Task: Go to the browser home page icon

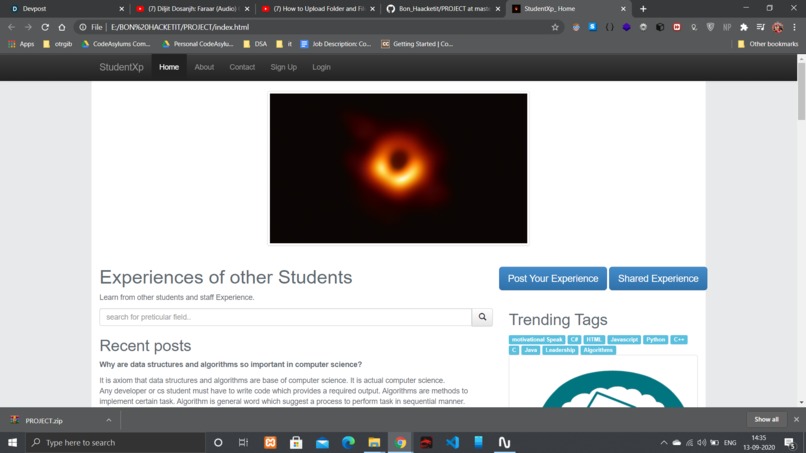Action: (x=62, y=27)
